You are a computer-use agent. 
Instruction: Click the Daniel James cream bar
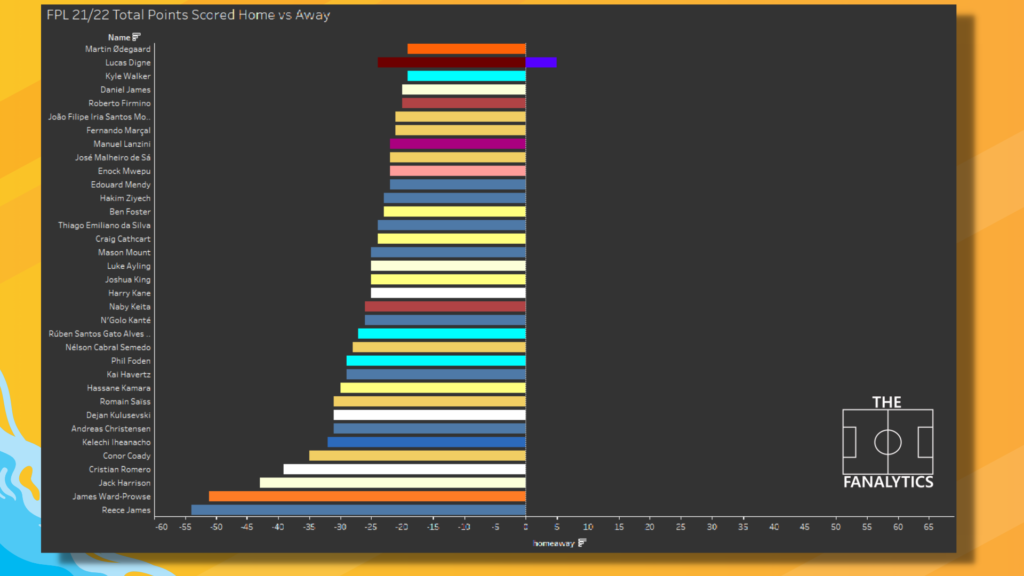[x=464, y=89]
